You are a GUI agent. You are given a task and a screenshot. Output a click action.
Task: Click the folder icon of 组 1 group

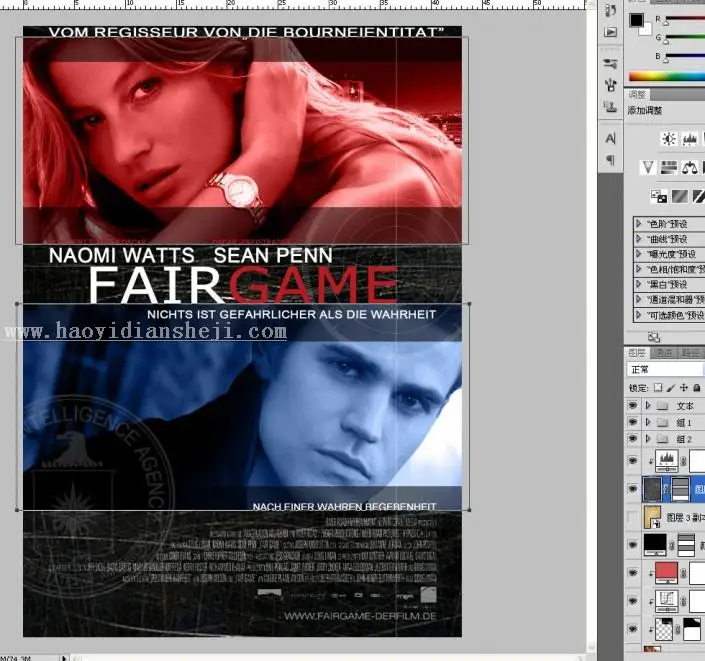662,423
